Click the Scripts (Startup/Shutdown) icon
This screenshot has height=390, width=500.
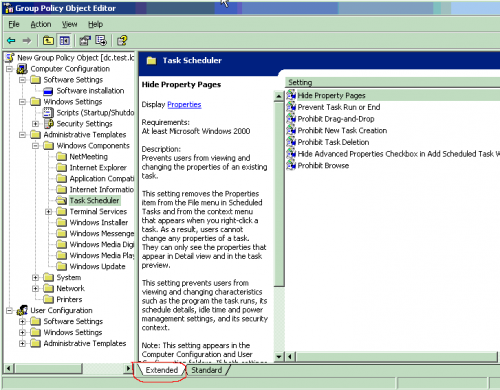(48, 113)
